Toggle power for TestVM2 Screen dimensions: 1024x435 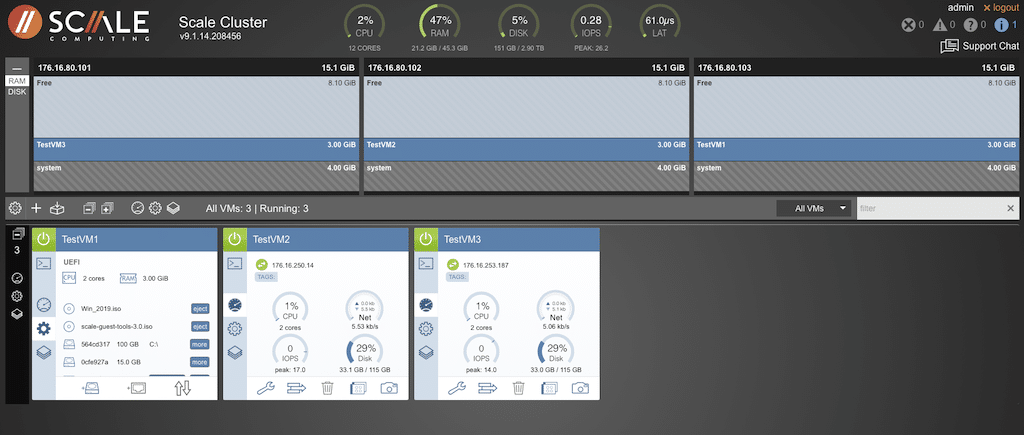pyautogui.click(x=234, y=239)
